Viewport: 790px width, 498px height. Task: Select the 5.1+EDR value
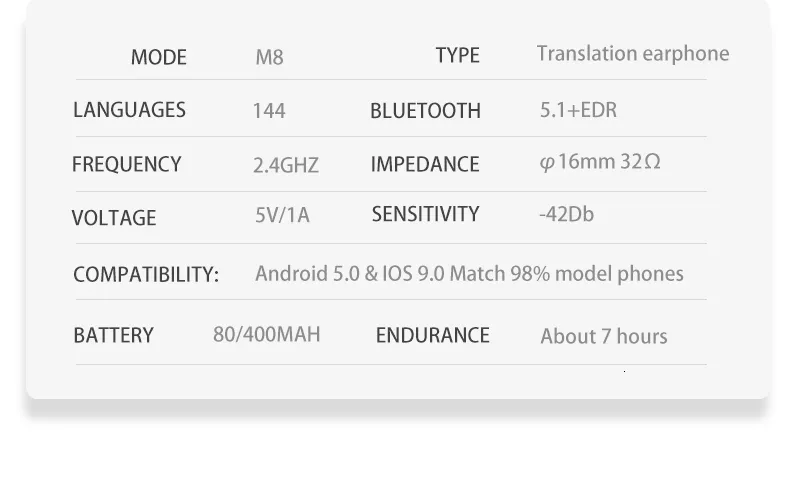click(x=578, y=110)
